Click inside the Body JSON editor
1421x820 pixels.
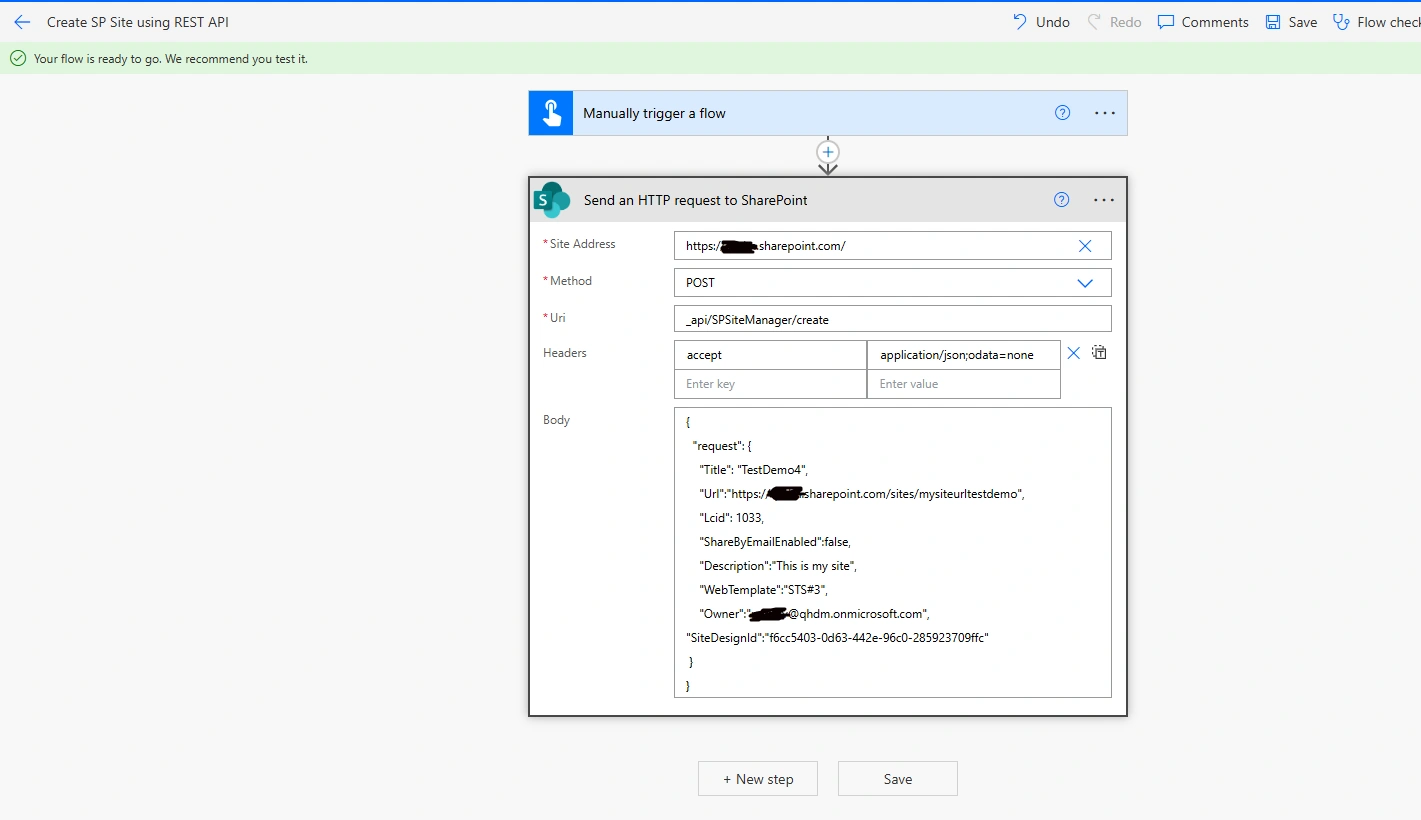click(x=893, y=552)
